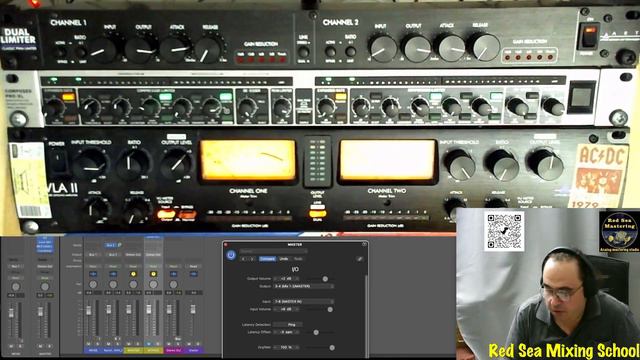Solo the purple Stereo Out strip
The image size is (640, 360).
point(177,344)
